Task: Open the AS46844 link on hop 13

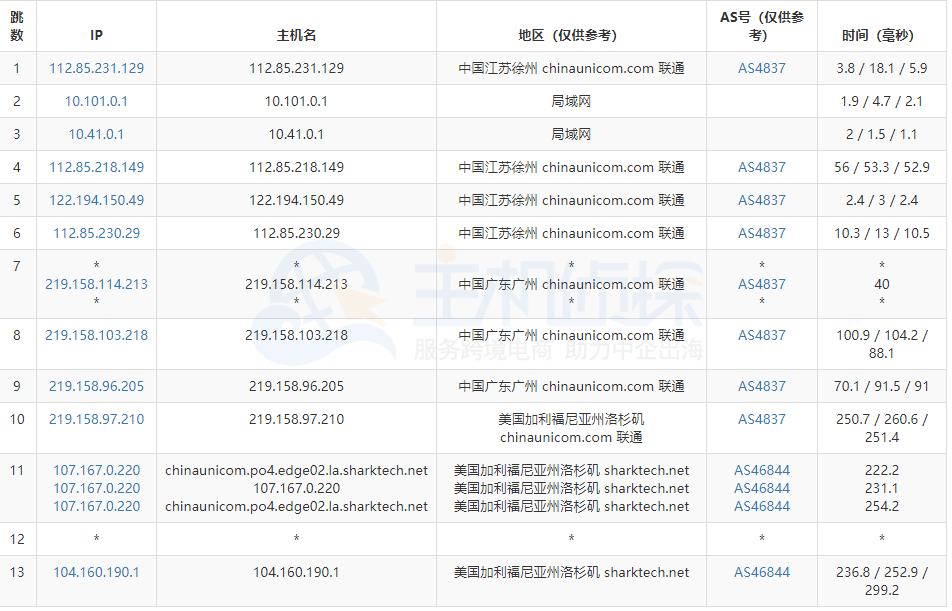Action: (760, 572)
